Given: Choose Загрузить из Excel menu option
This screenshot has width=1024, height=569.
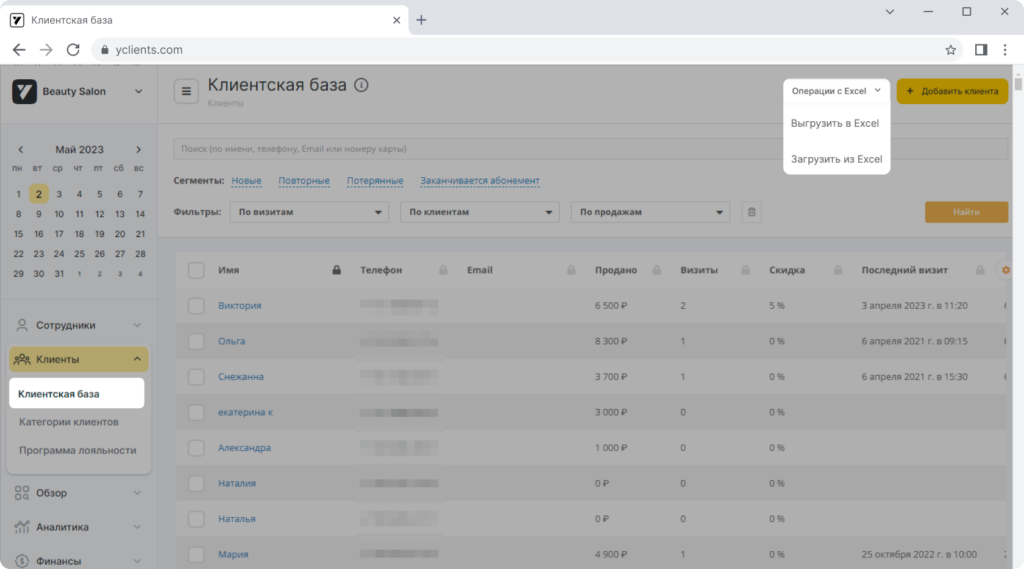Looking at the screenshot, I should [836, 159].
